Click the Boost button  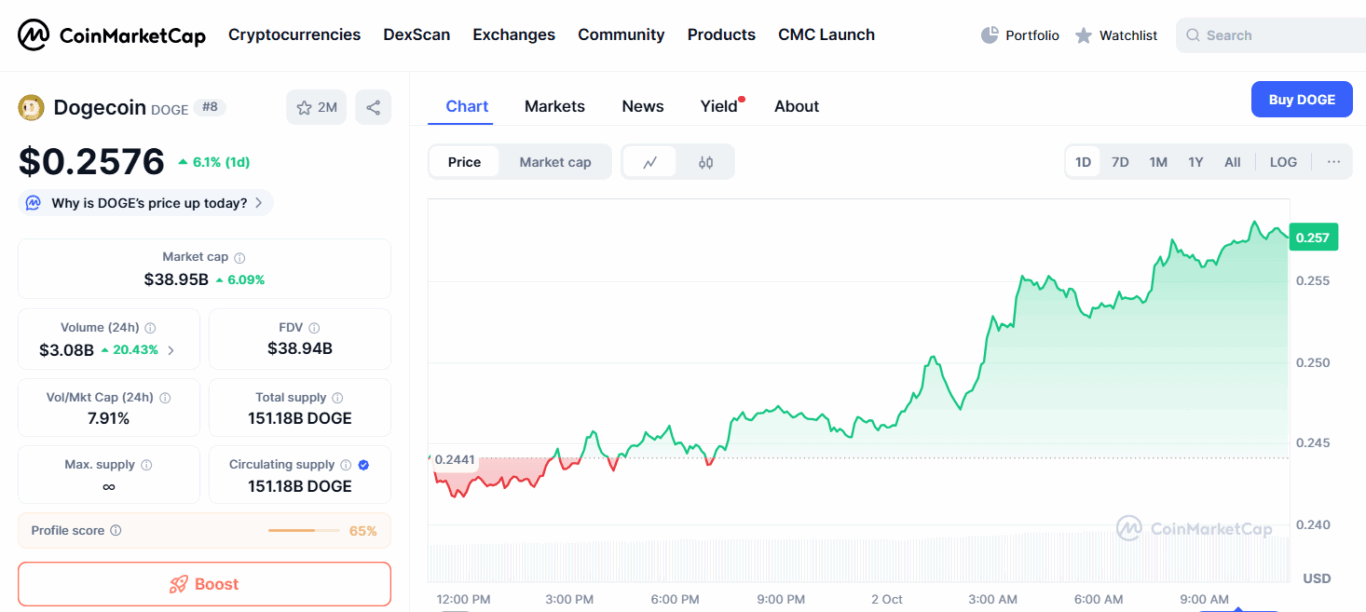[204, 584]
